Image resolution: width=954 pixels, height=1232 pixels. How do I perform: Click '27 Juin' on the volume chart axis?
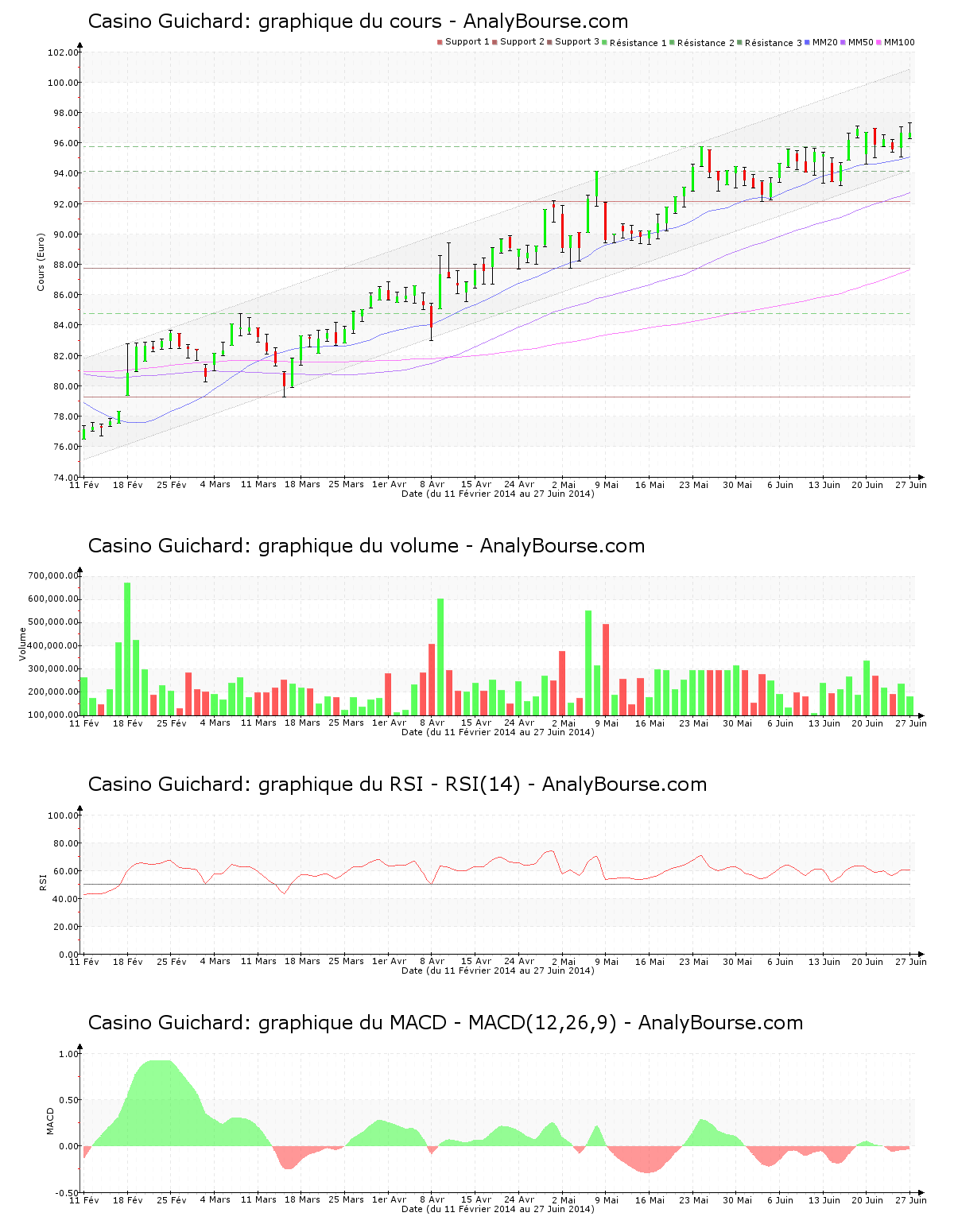click(912, 723)
